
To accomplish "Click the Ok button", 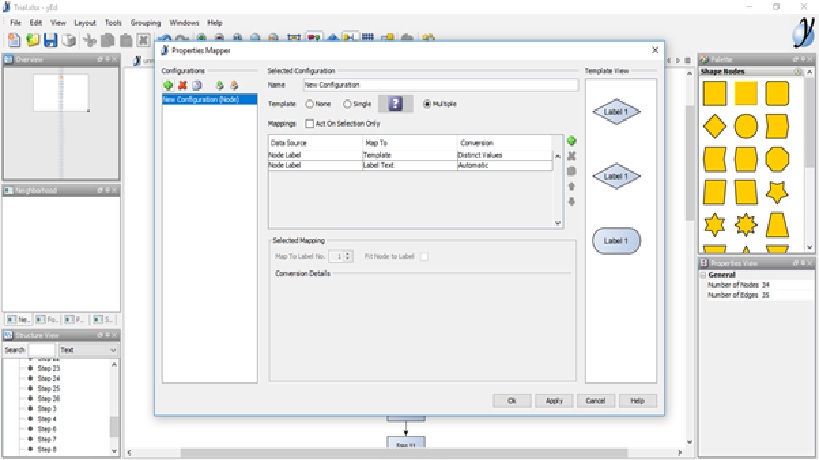I will (x=512, y=400).
